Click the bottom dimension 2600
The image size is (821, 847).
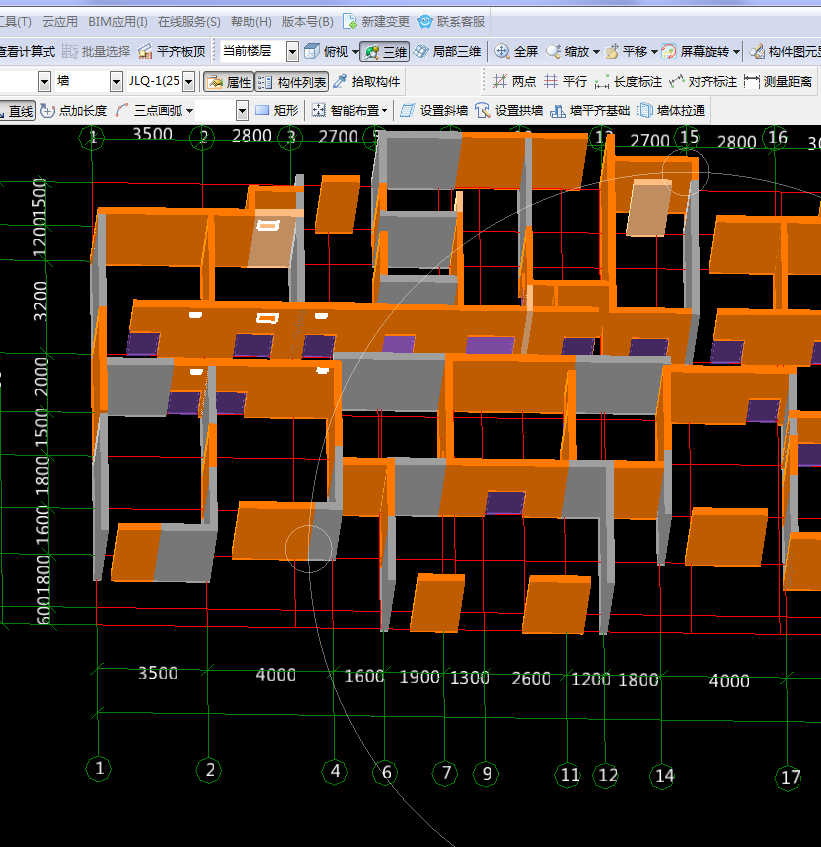pos(531,678)
